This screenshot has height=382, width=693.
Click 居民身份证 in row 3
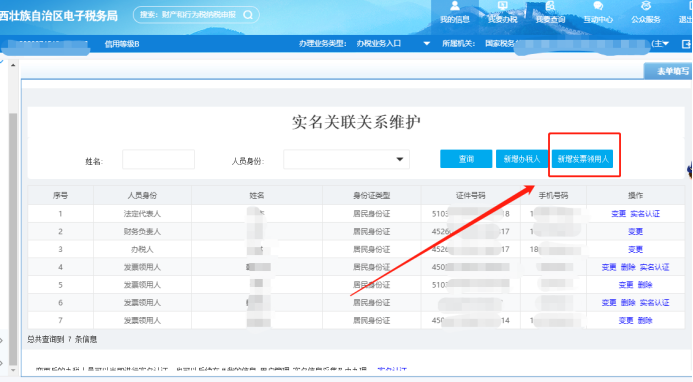tap(371, 249)
